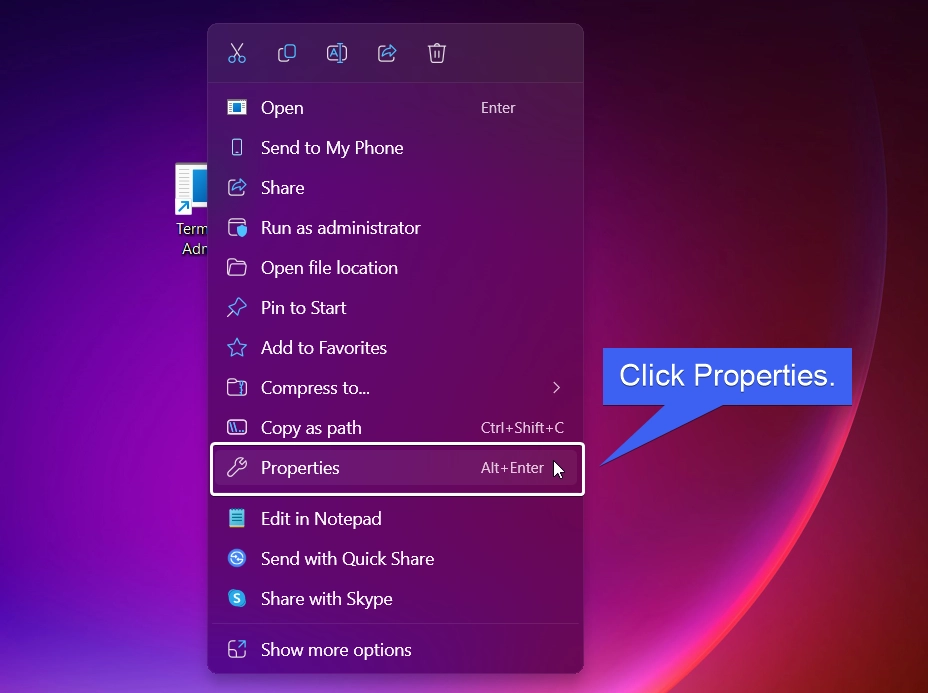
Task: Select Edit in Notepad
Action: (395, 519)
